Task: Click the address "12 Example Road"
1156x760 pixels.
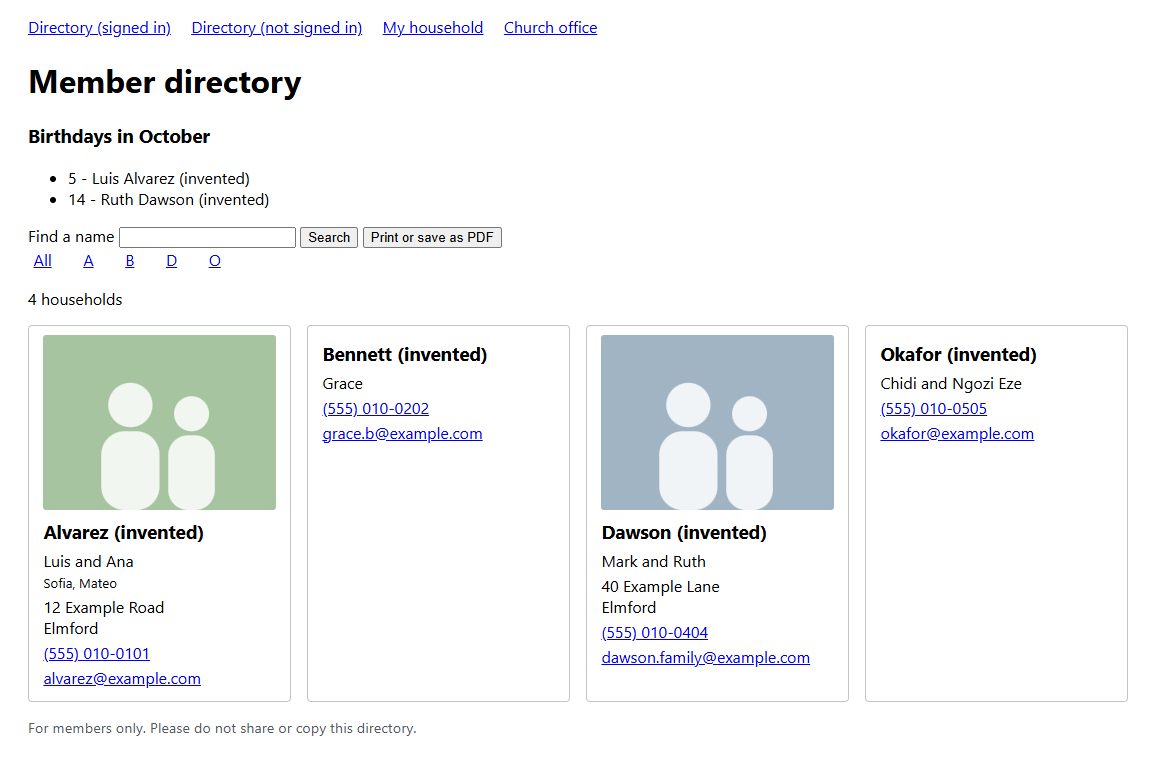Action: 104,608
